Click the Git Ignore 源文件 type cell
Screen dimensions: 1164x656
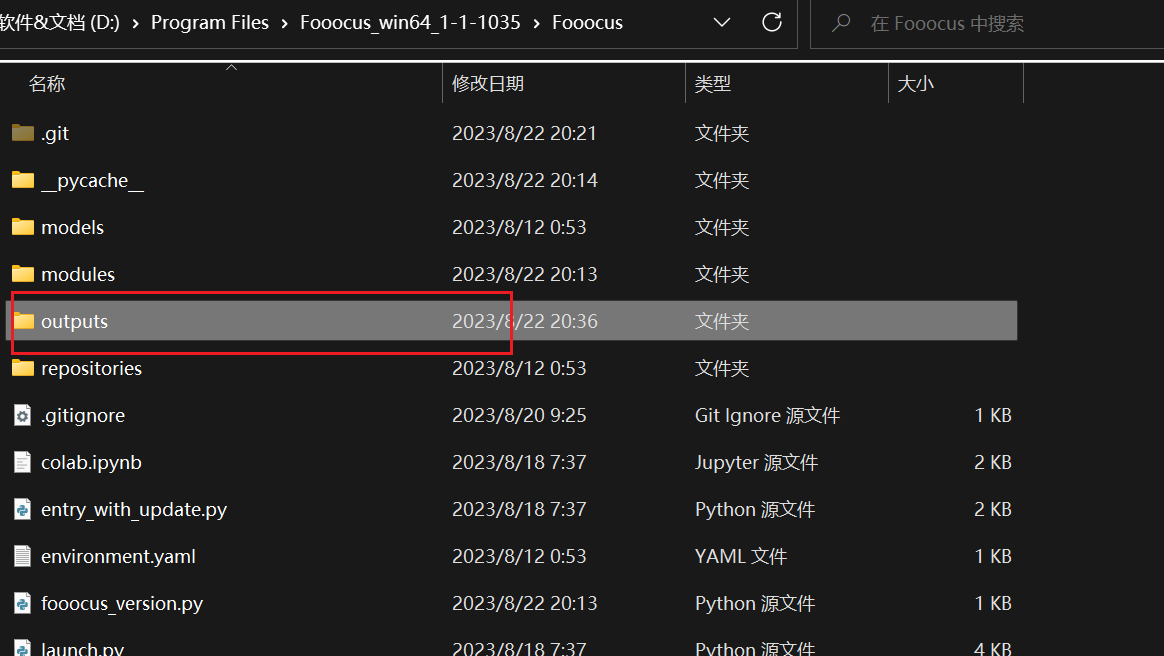click(x=767, y=416)
